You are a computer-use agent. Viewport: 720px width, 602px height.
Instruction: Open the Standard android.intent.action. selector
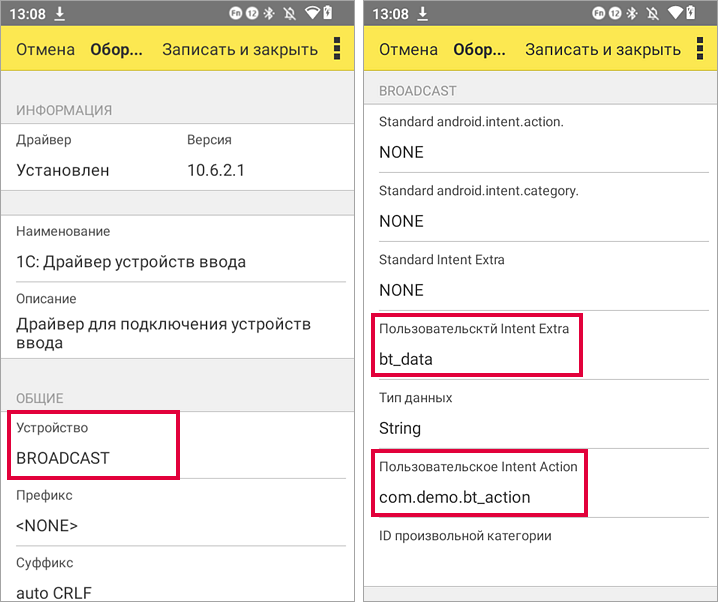point(540,138)
